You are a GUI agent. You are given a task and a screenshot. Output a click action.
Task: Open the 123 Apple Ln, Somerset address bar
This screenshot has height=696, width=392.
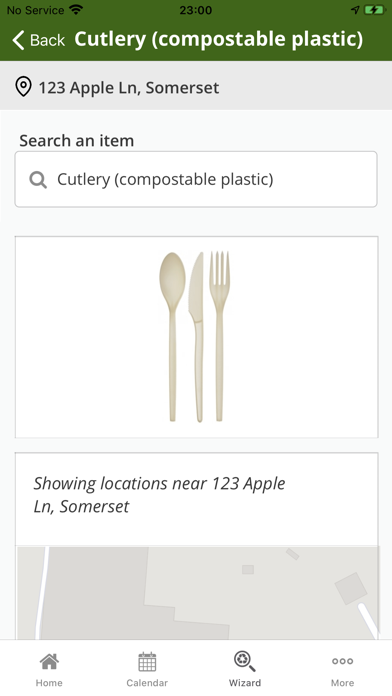[196, 86]
